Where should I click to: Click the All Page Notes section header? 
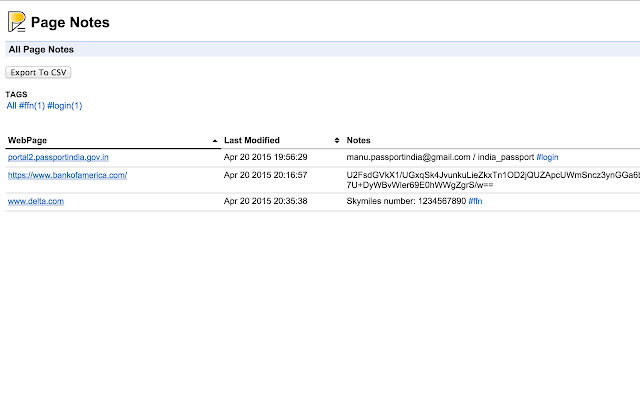coord(41,49)
